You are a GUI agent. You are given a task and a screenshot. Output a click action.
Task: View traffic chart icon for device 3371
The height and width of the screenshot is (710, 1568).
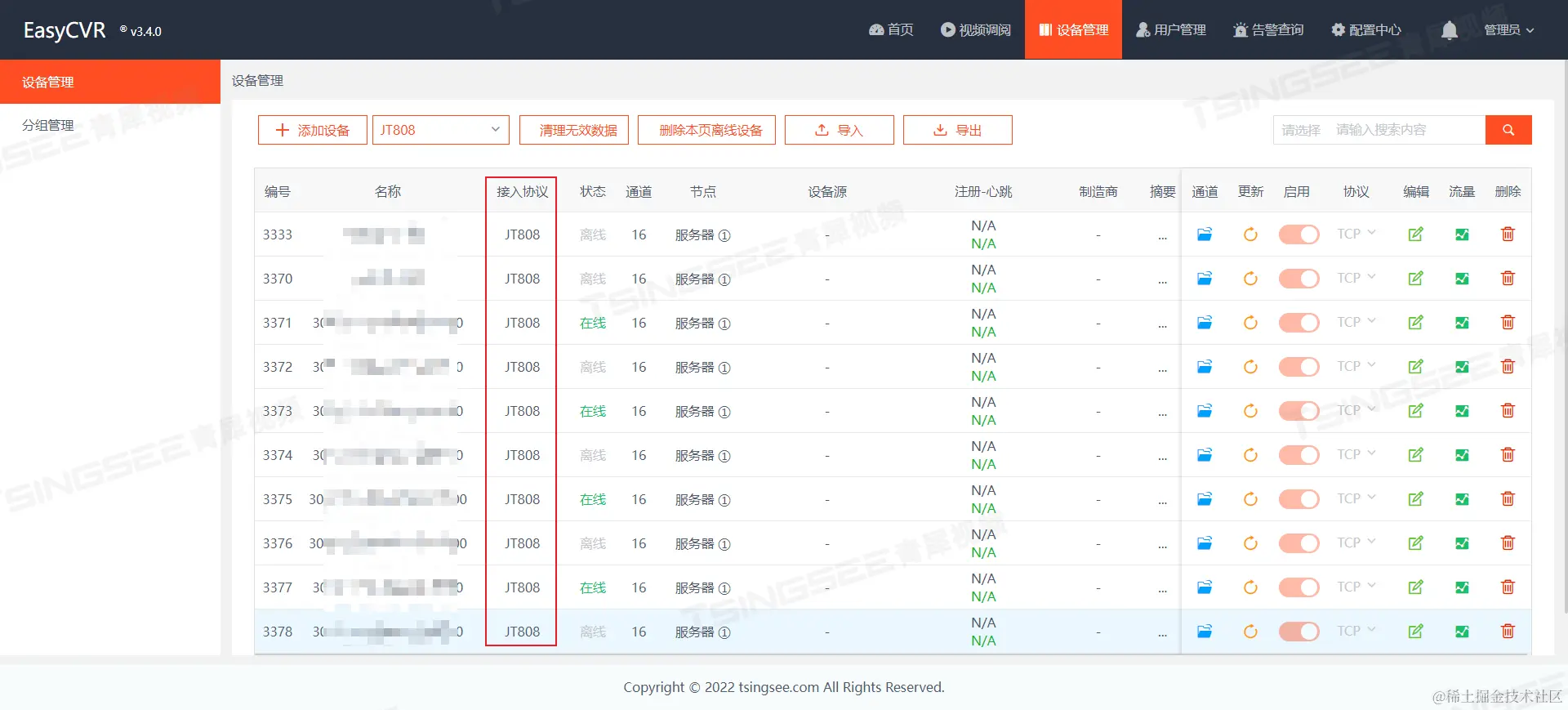tap(1462, 323)
